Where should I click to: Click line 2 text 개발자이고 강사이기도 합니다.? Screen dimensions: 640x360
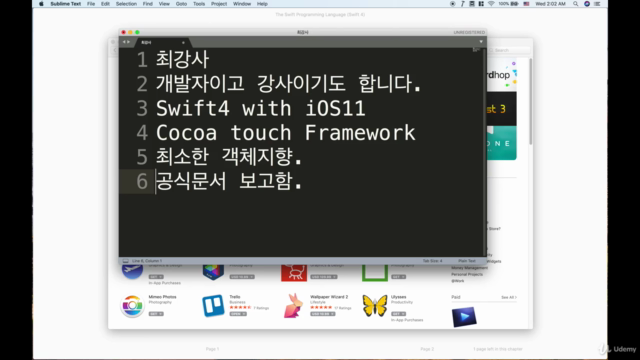click(288, 84)
